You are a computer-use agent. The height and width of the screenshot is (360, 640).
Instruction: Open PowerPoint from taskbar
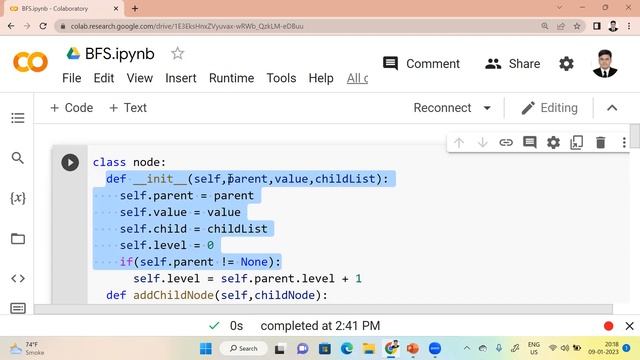(413, 349)
